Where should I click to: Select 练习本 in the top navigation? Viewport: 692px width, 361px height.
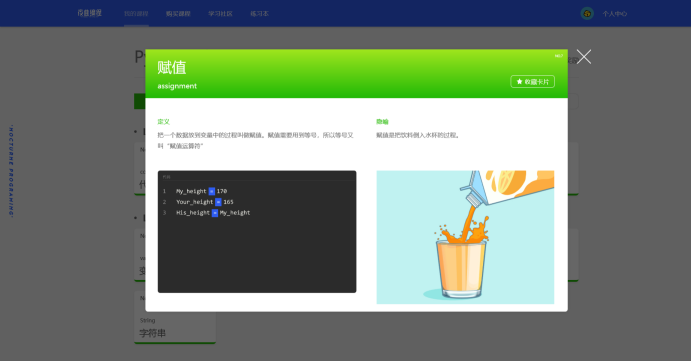[x=260, y=14]
